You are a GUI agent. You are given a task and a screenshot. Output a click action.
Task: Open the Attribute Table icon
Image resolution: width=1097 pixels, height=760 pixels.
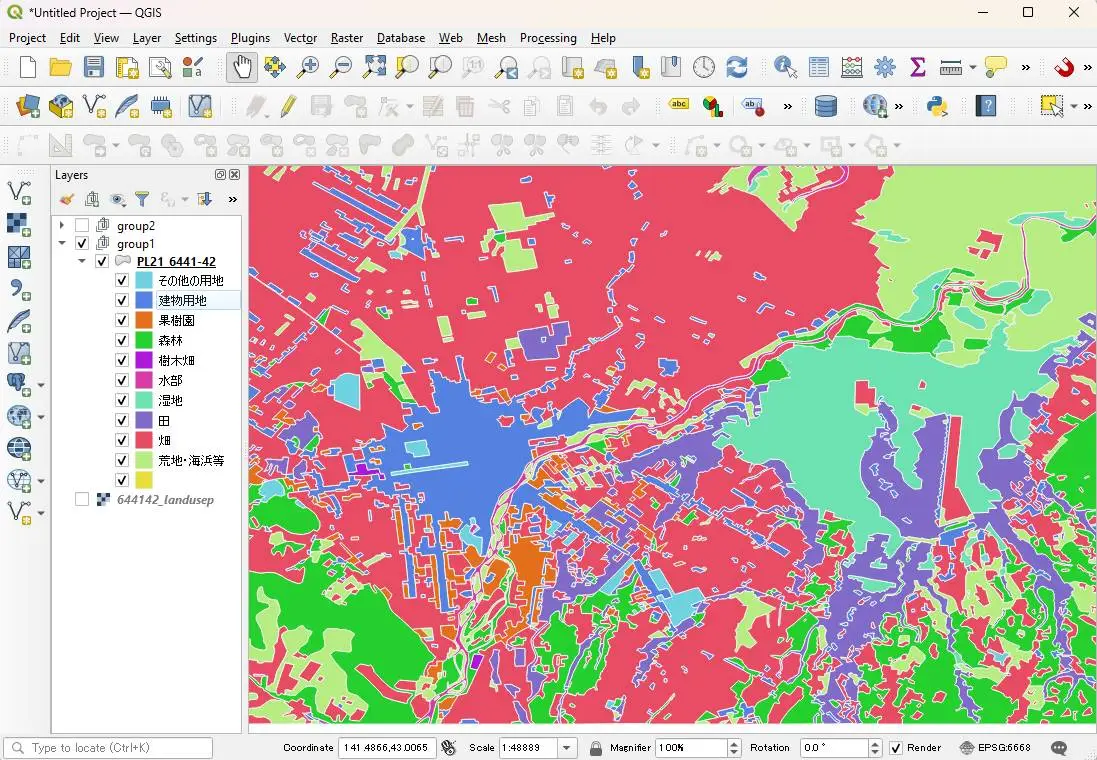[818, 67]
